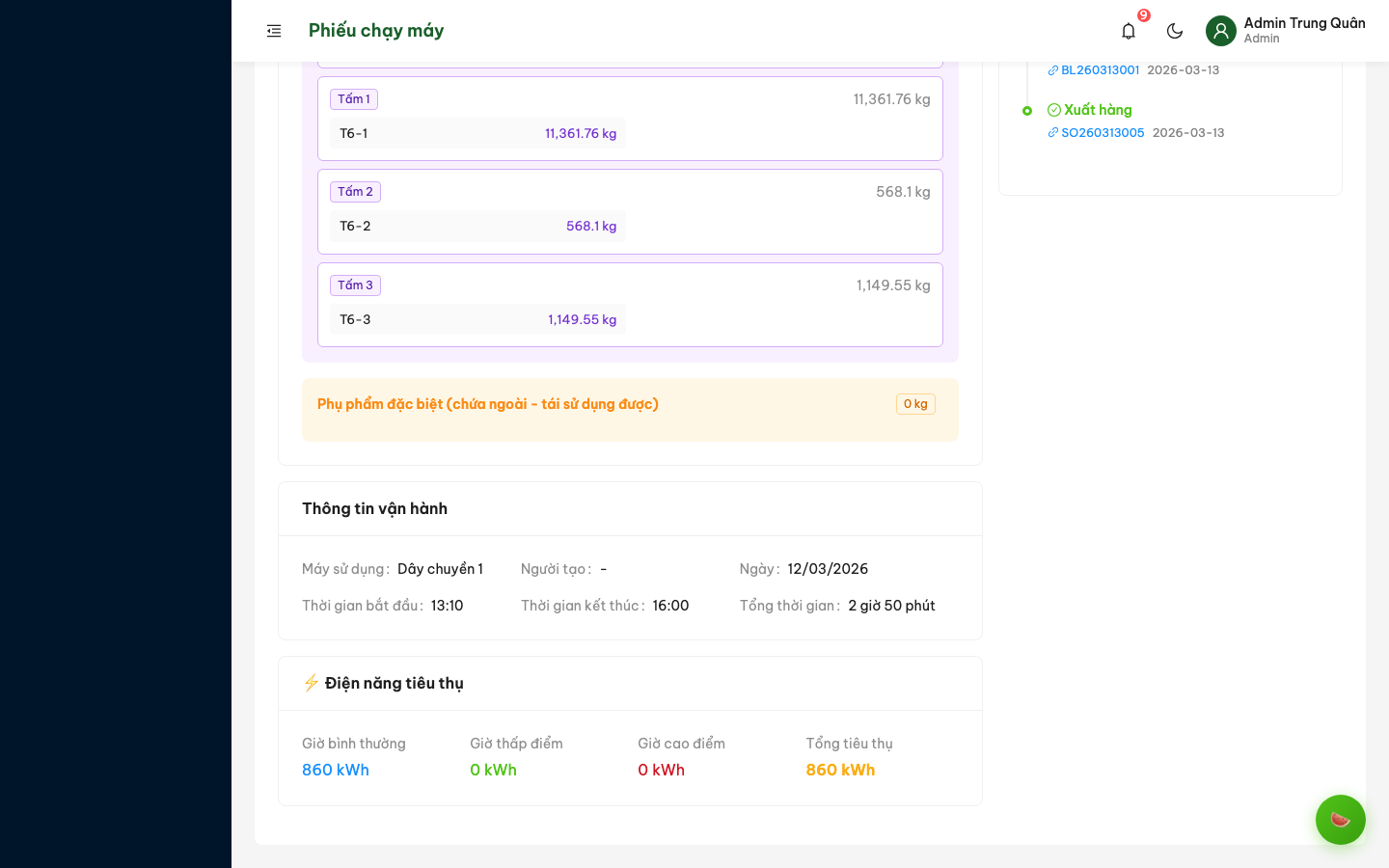The image size is (1389, 868).
Task: Click the lightning bolt energy icon
Action: point(311,683)
